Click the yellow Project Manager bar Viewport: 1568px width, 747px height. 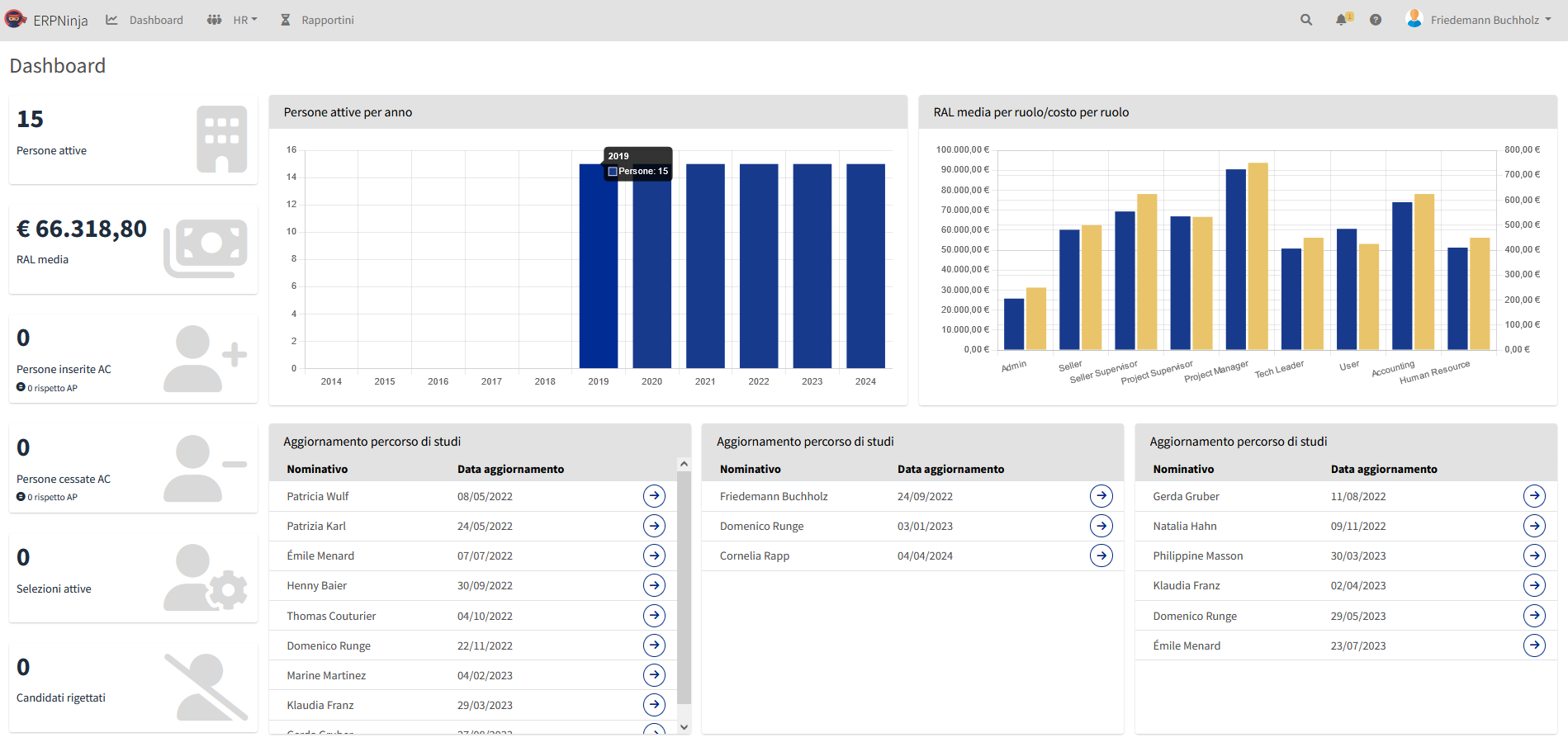click(x=1258, y=256)
